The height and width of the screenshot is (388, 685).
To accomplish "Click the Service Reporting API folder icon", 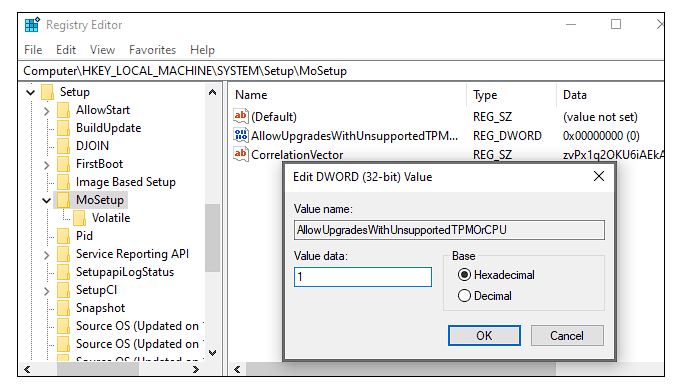I will click(63, 254).
